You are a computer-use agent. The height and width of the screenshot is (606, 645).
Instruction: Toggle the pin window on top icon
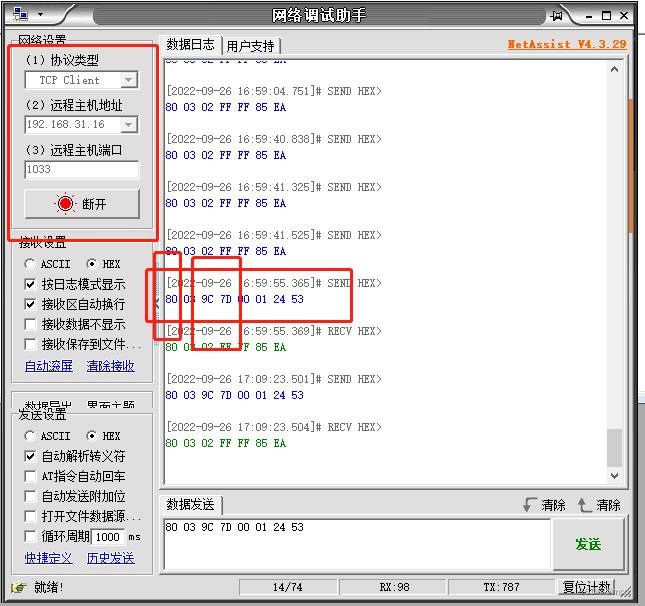[556, 16]
